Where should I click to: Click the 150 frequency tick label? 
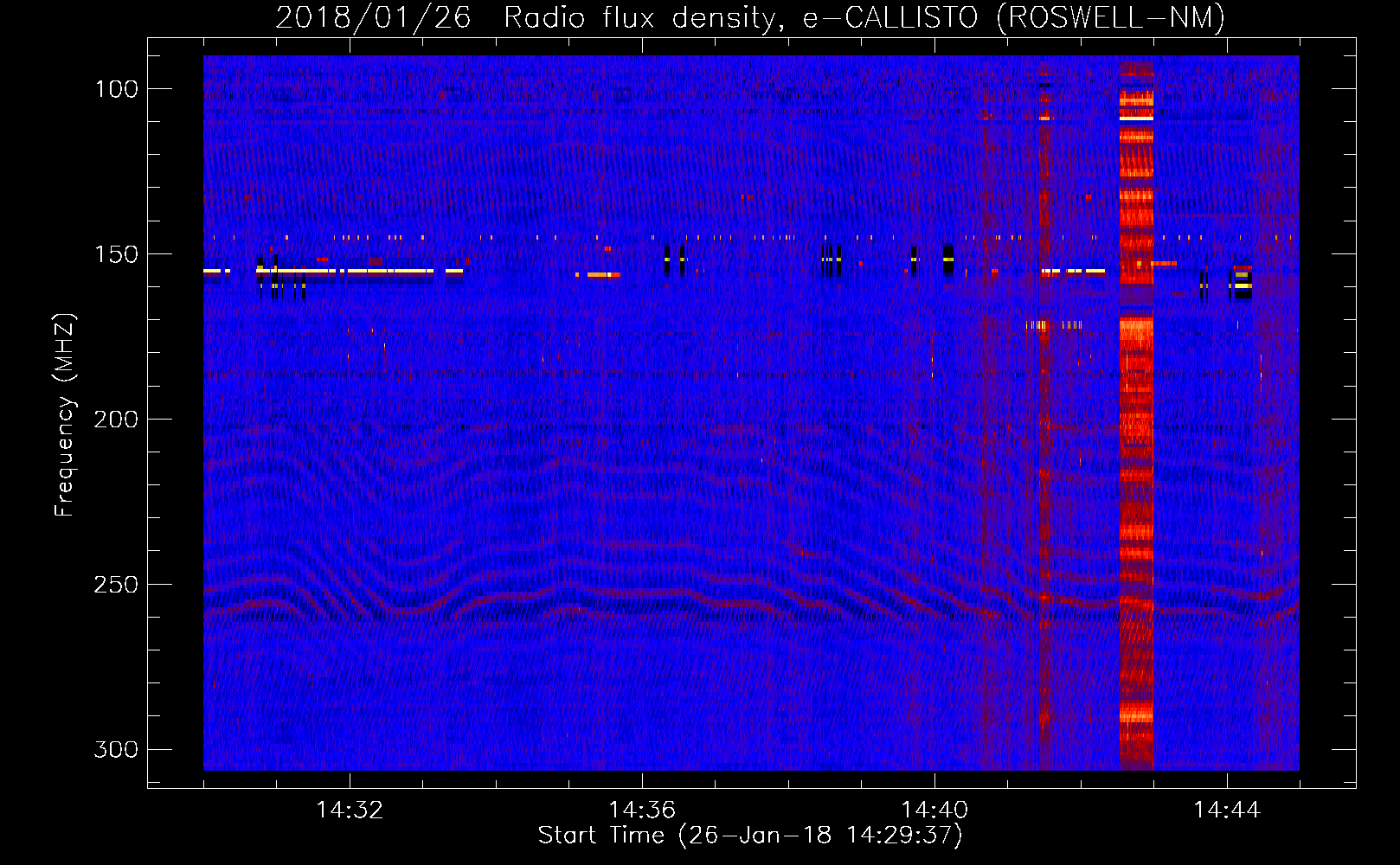tap(116, 254)
